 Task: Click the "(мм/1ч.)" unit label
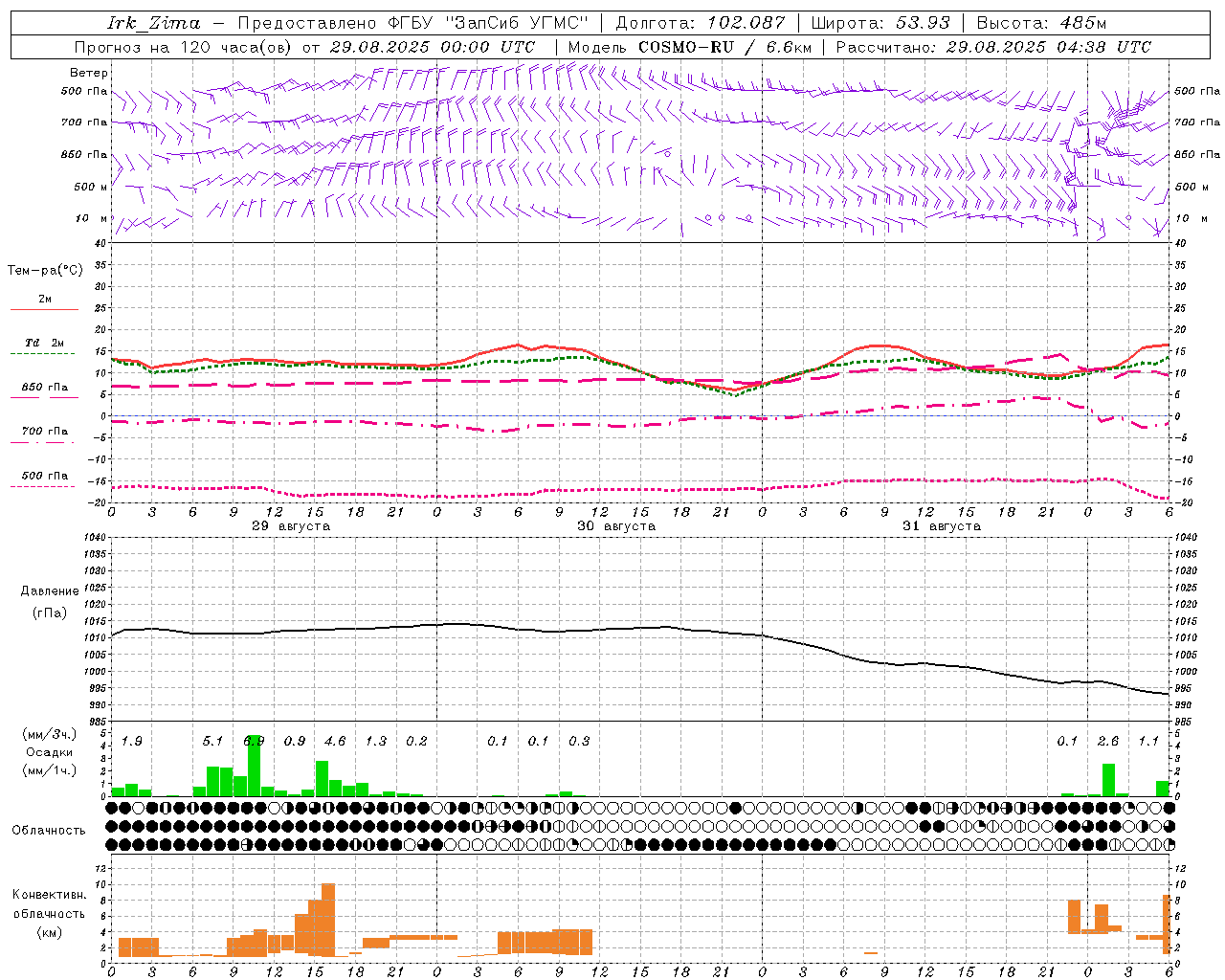(49, 770)
